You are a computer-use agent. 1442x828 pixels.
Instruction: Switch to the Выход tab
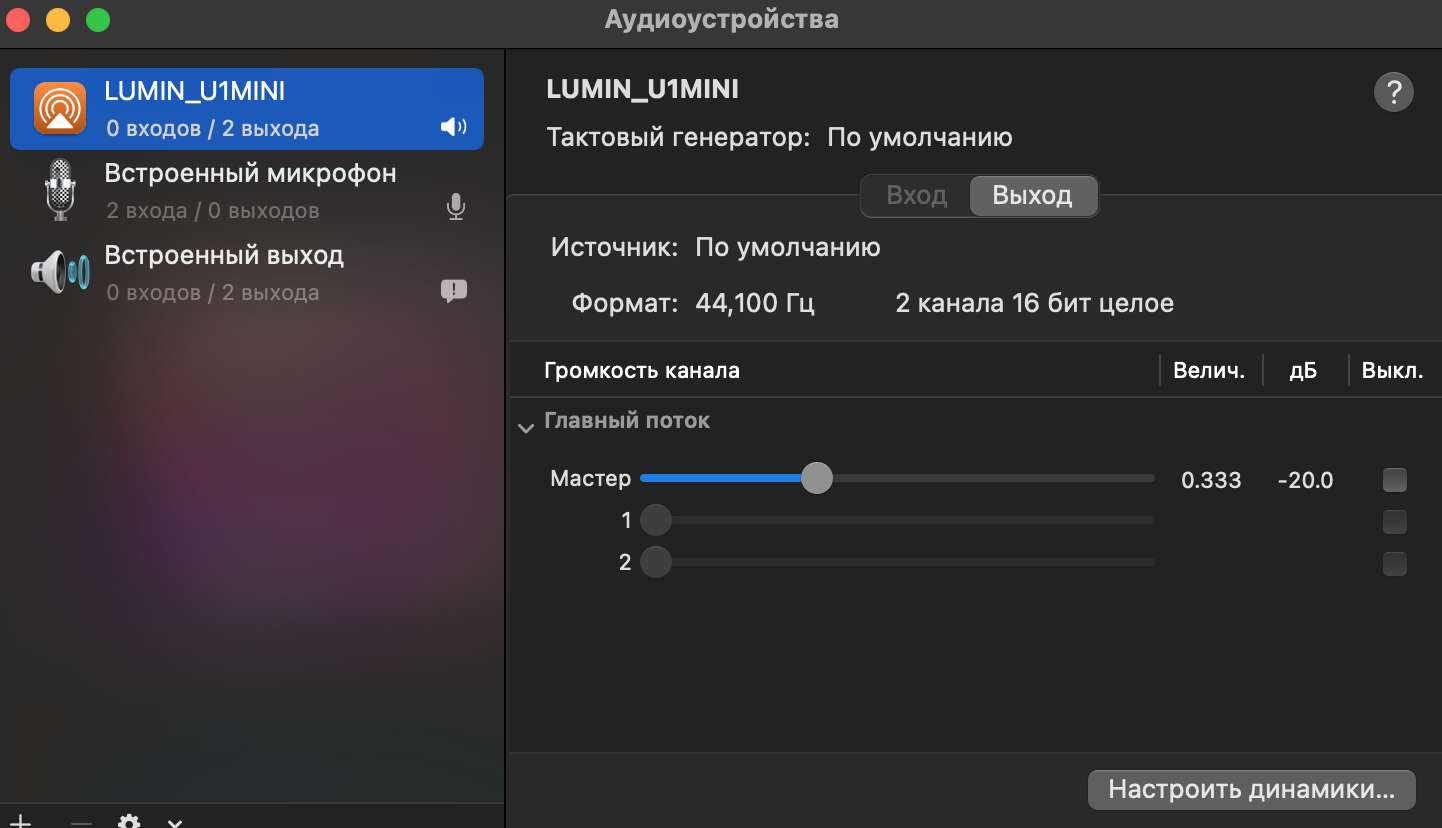pyautogui.click(x=1033, y=195)
